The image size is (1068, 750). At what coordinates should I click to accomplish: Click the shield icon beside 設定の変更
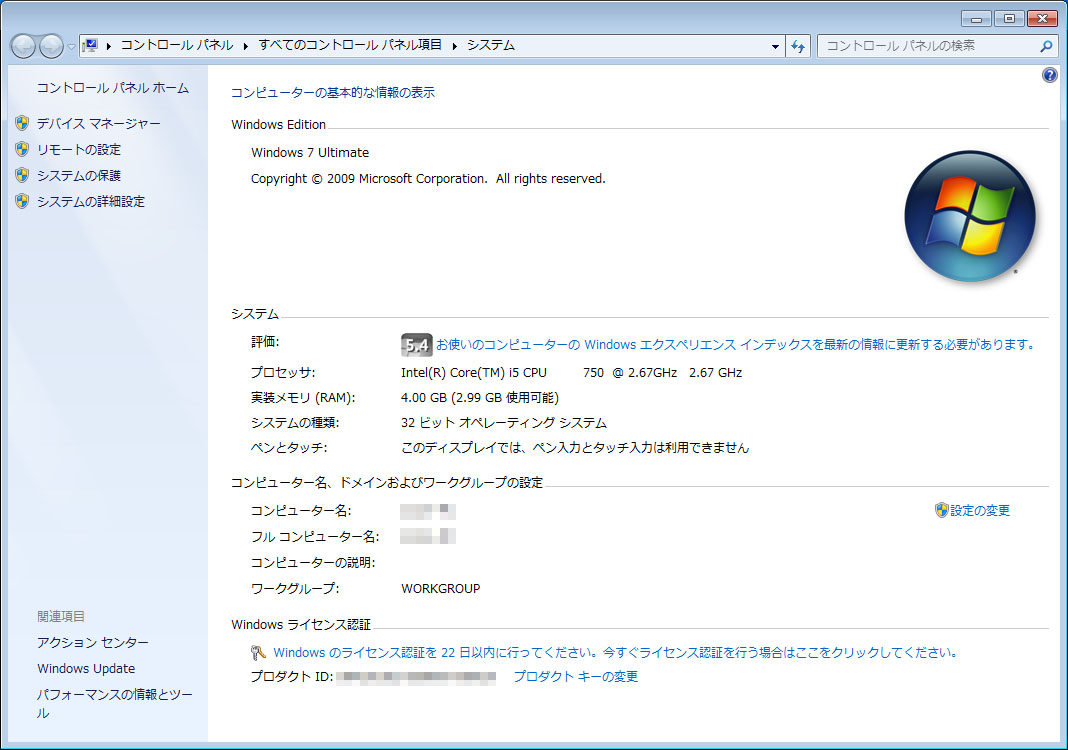tap(941, 510)
